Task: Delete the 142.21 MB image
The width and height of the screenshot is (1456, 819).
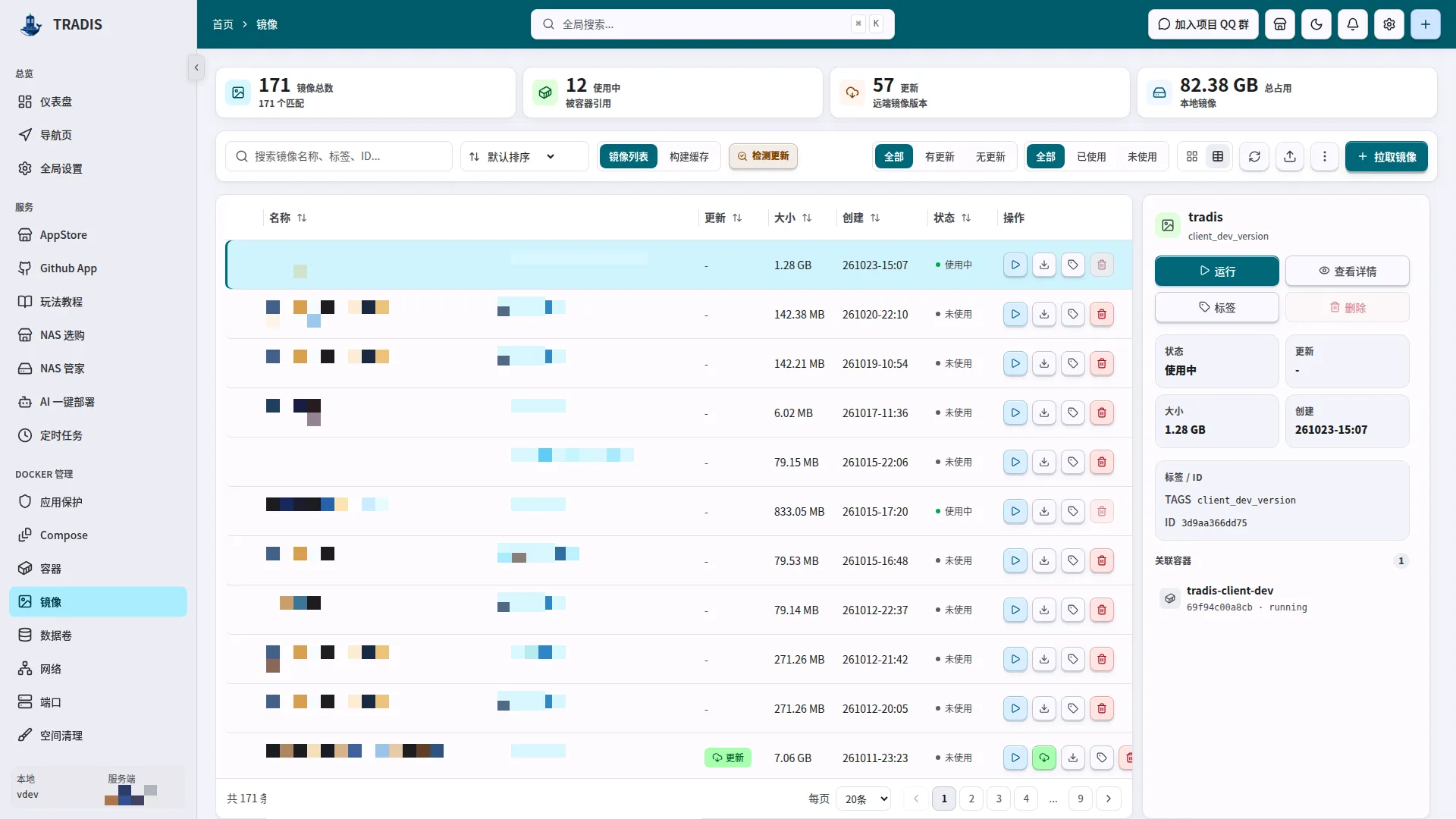Action: tap(1101, 363)
